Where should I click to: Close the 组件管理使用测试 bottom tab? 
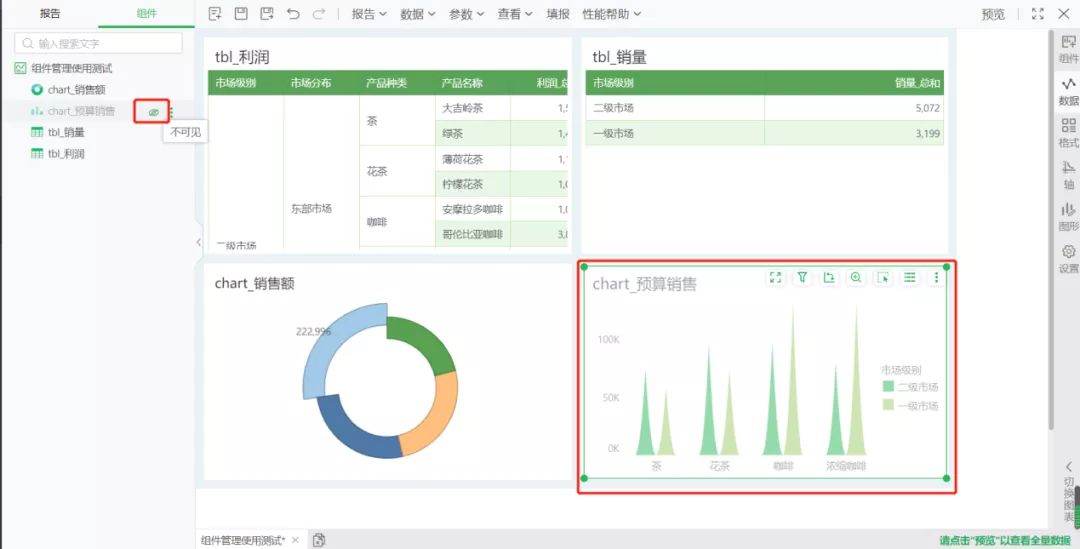pyautogui.click(x=295, y=540)
